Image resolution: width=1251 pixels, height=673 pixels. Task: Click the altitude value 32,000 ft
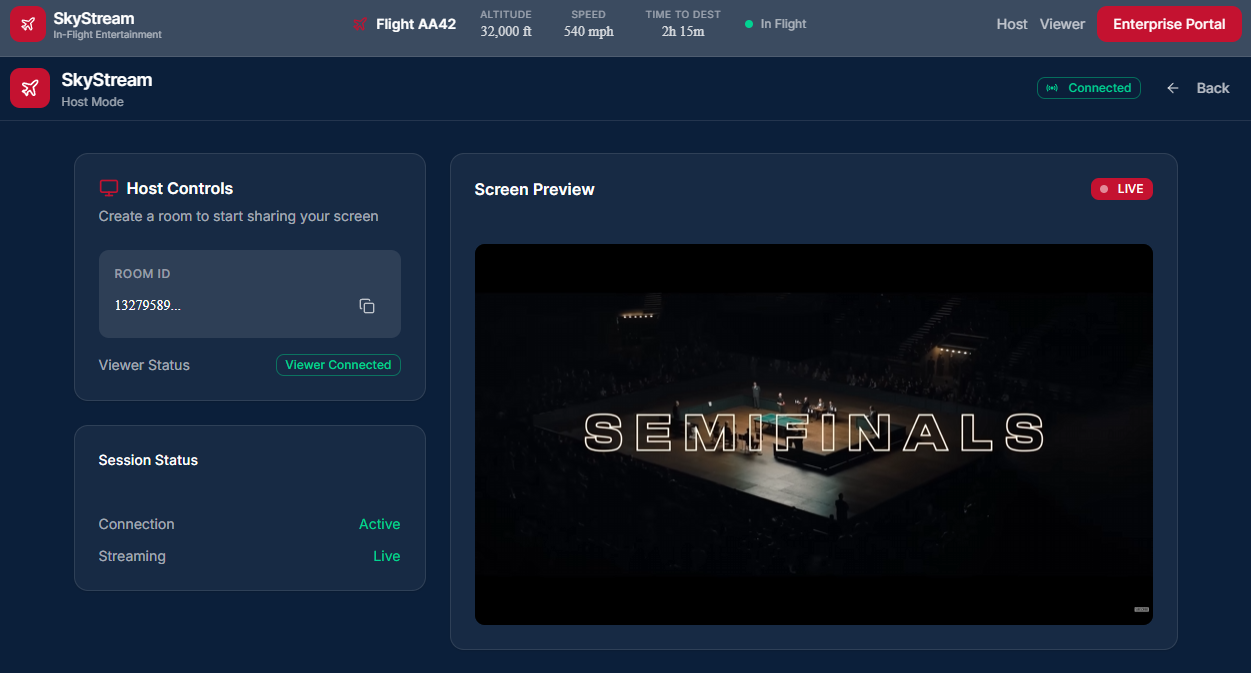(x=506, y=31)
